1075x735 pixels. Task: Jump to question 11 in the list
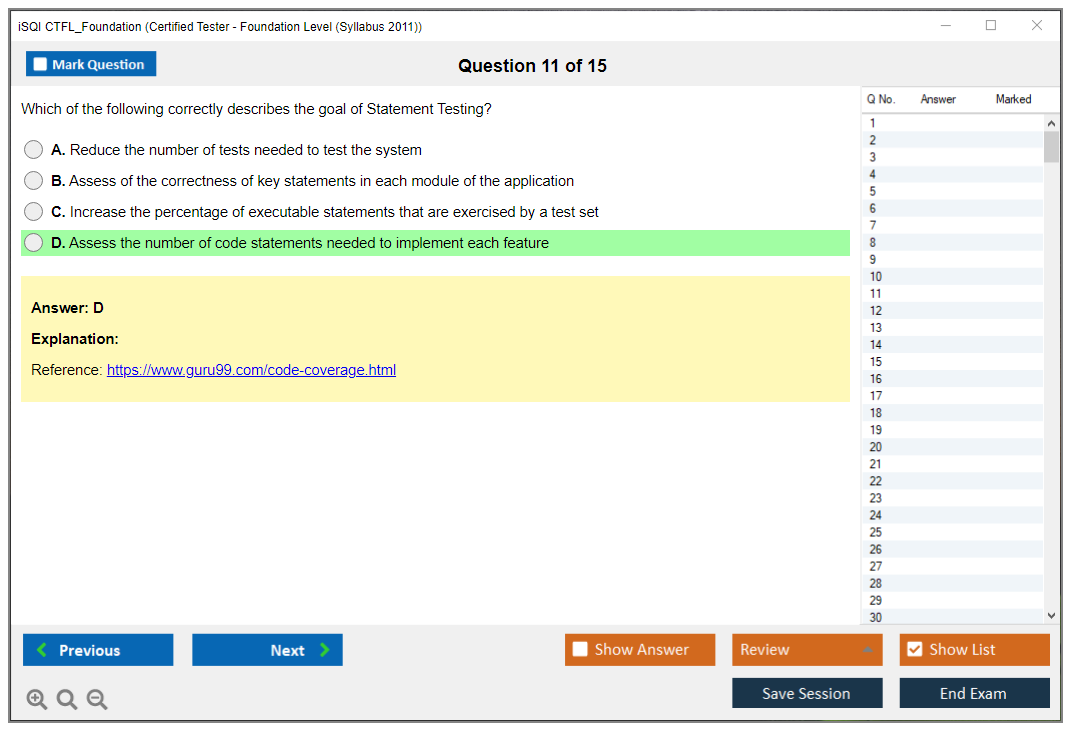pos(876,294)
